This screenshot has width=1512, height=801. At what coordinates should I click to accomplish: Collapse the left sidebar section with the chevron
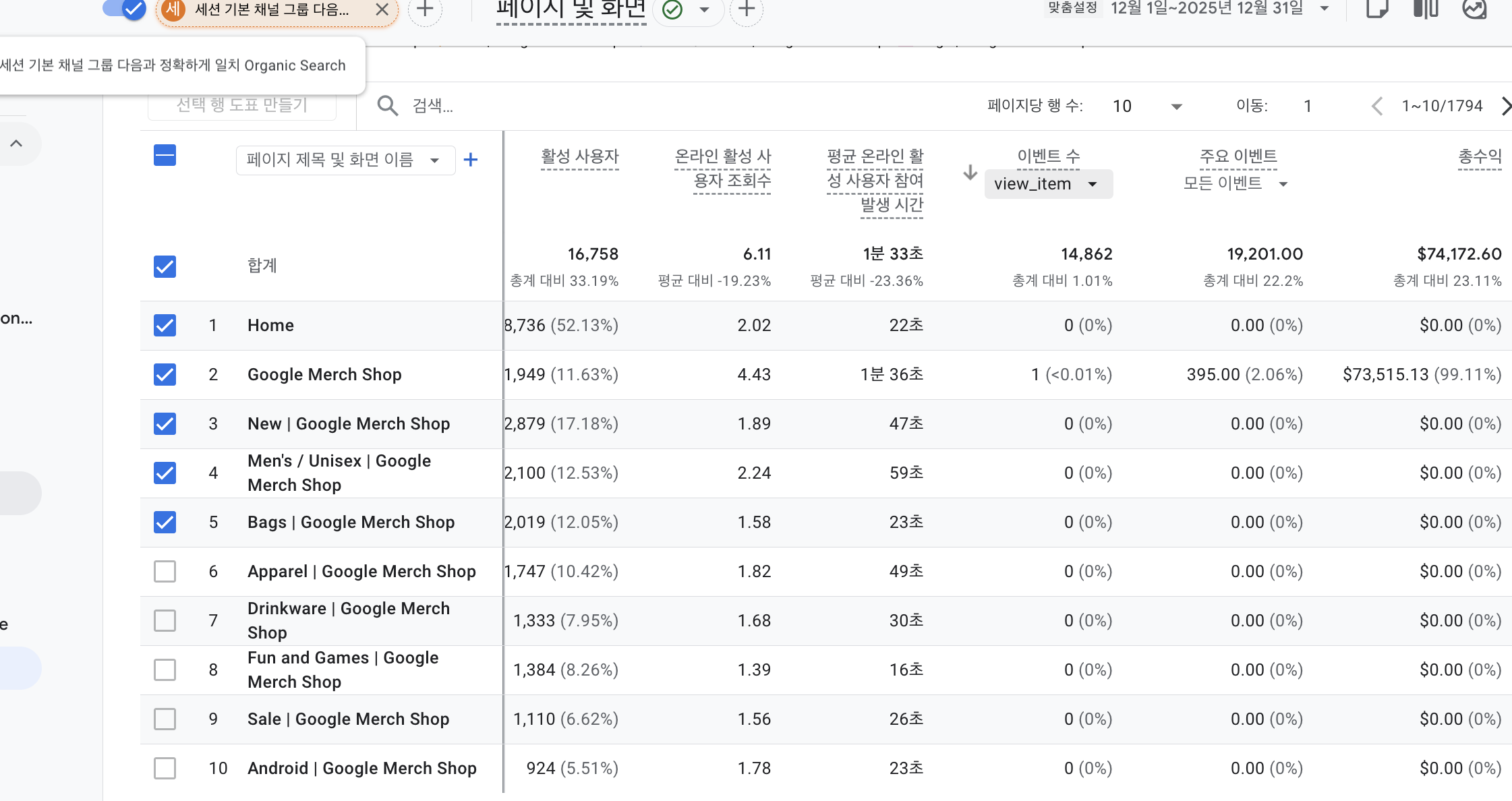(x=16, y=143)
